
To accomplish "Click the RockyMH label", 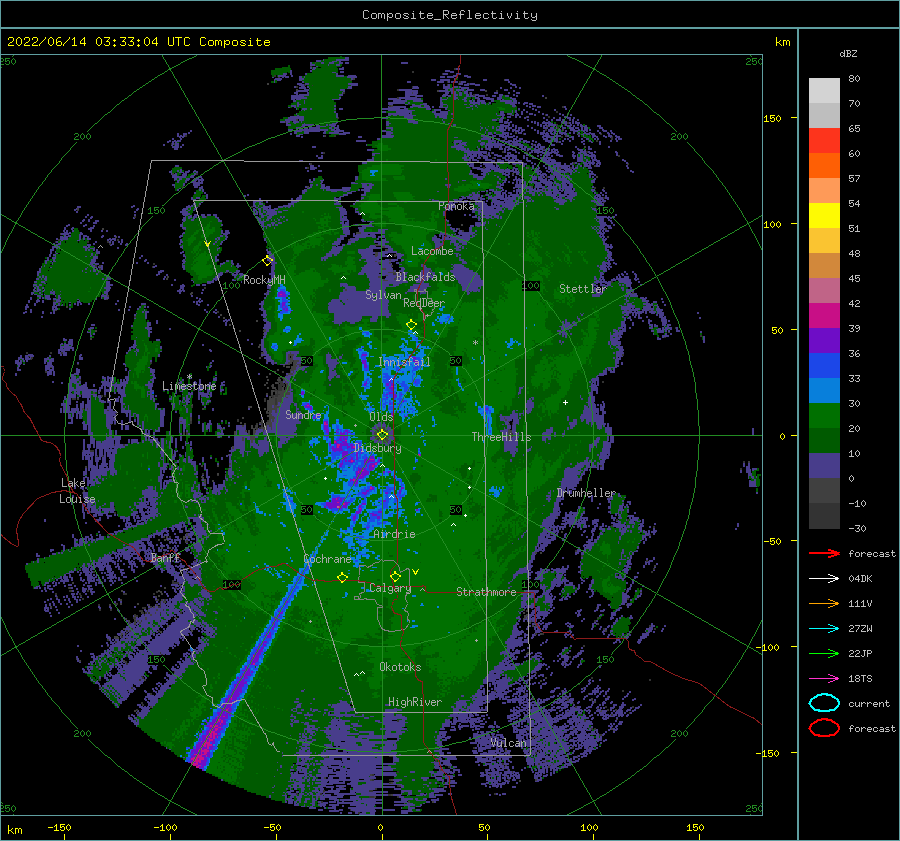I will 264,280.
